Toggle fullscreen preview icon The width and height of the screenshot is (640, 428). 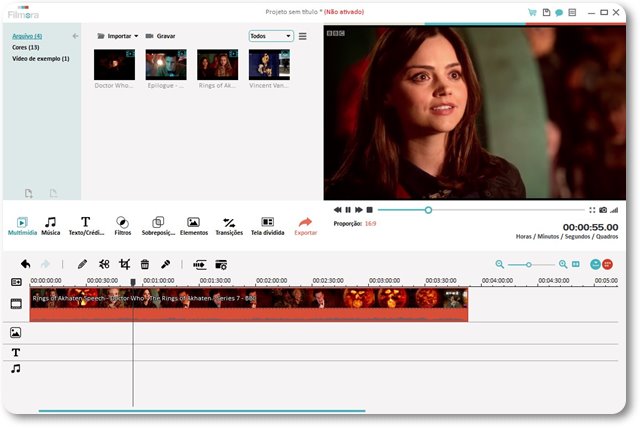click(592, 210)
